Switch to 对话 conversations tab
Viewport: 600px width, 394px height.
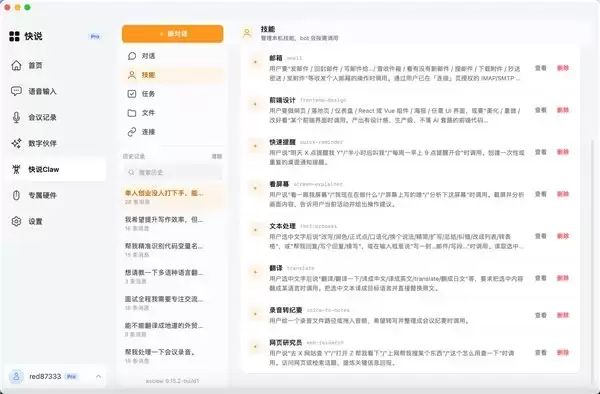173,56
